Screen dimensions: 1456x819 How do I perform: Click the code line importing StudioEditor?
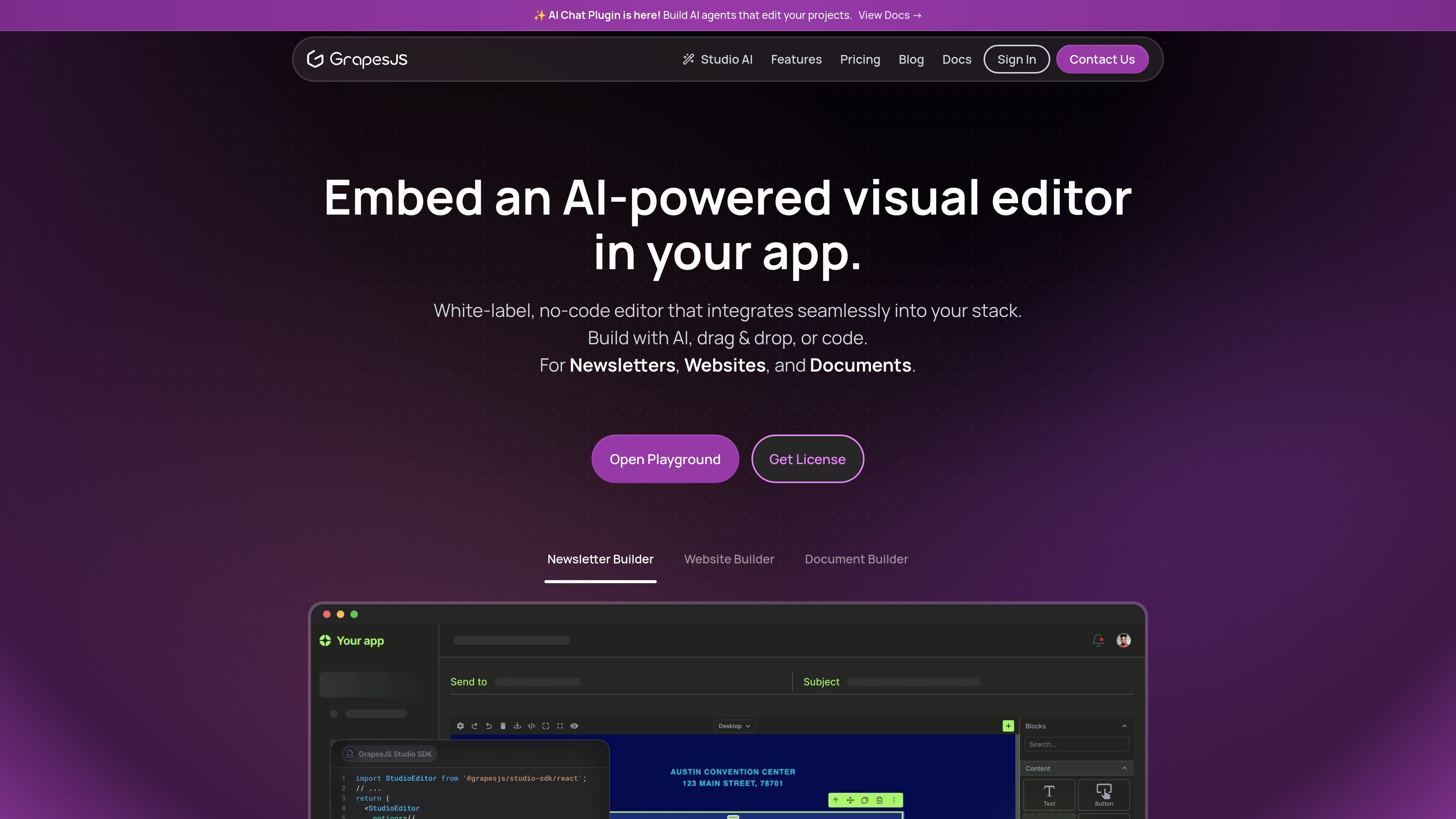471,778
